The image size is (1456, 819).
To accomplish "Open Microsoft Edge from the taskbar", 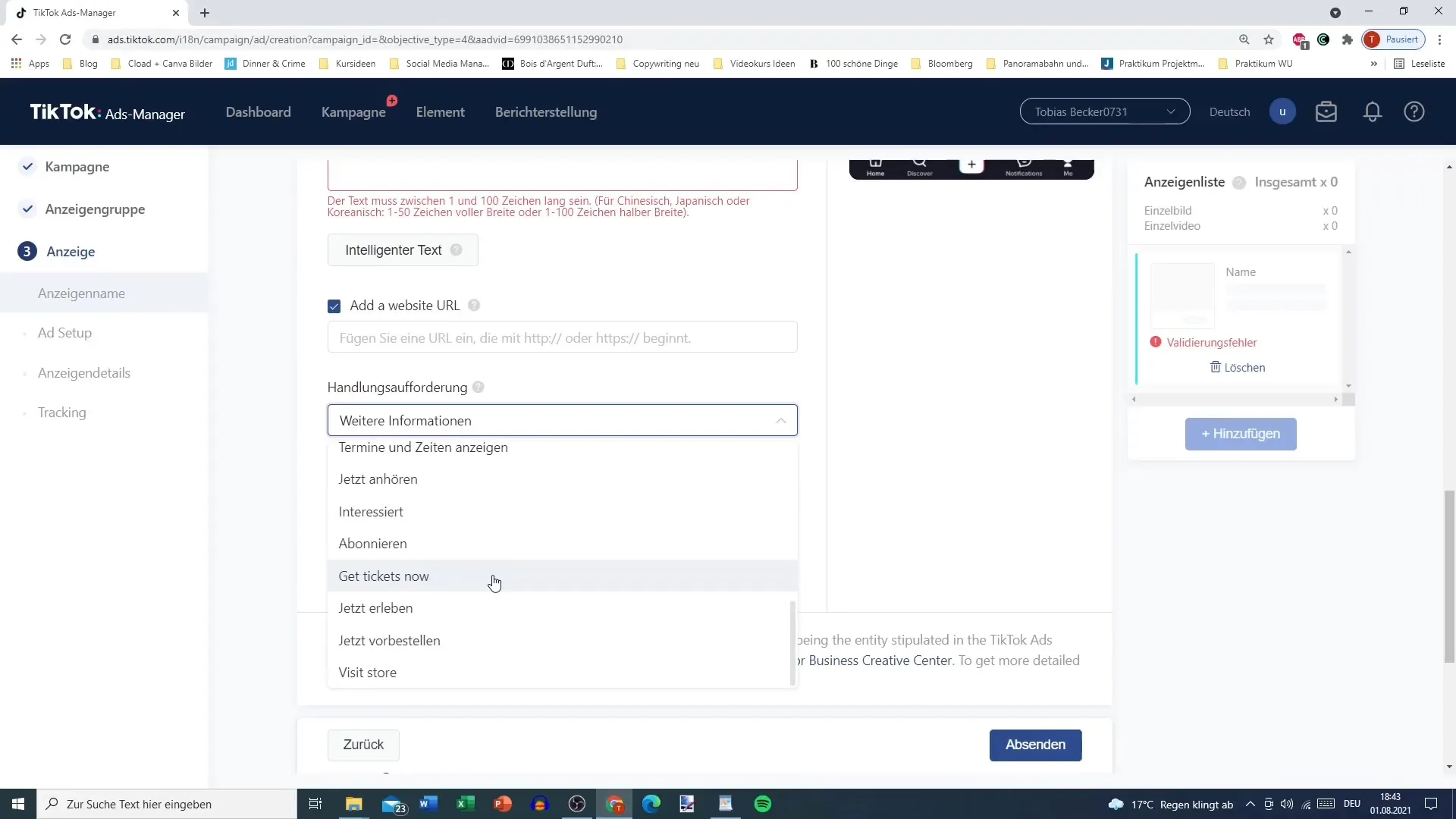I will coord(651,804).
